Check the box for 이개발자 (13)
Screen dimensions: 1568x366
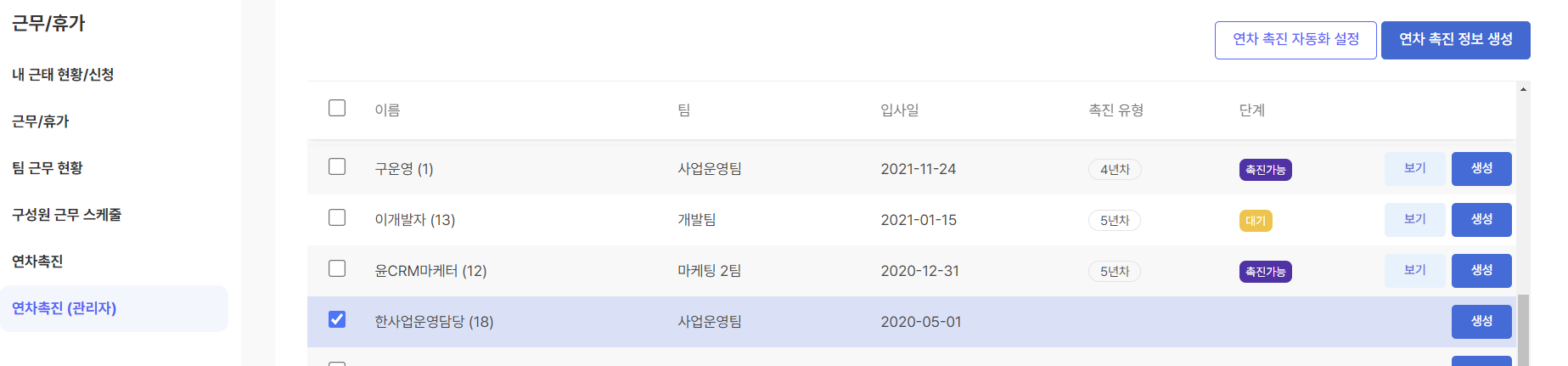click(337, 217)
